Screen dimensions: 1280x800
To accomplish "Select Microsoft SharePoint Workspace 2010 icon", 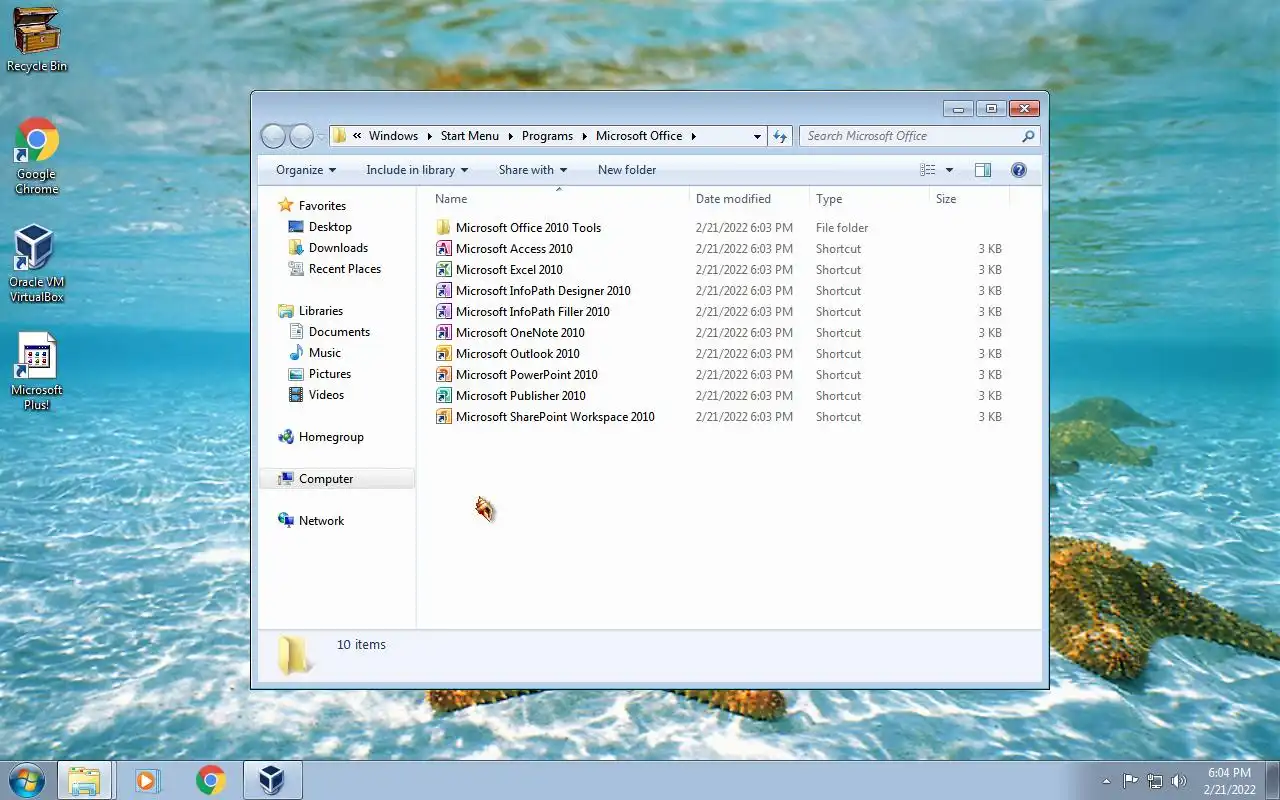I will pyautogui.click(x=444, y=417).
